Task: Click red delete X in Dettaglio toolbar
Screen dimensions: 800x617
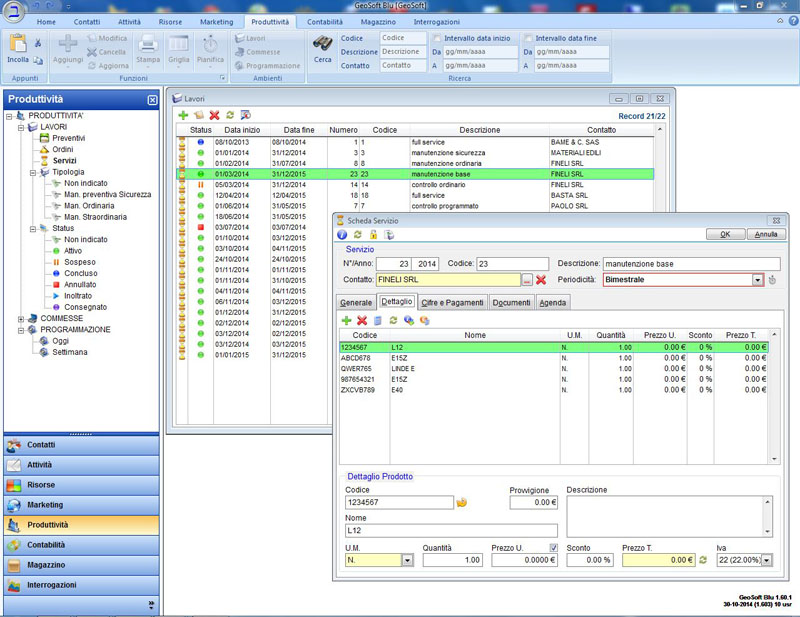Action: (x=362, y=320)
